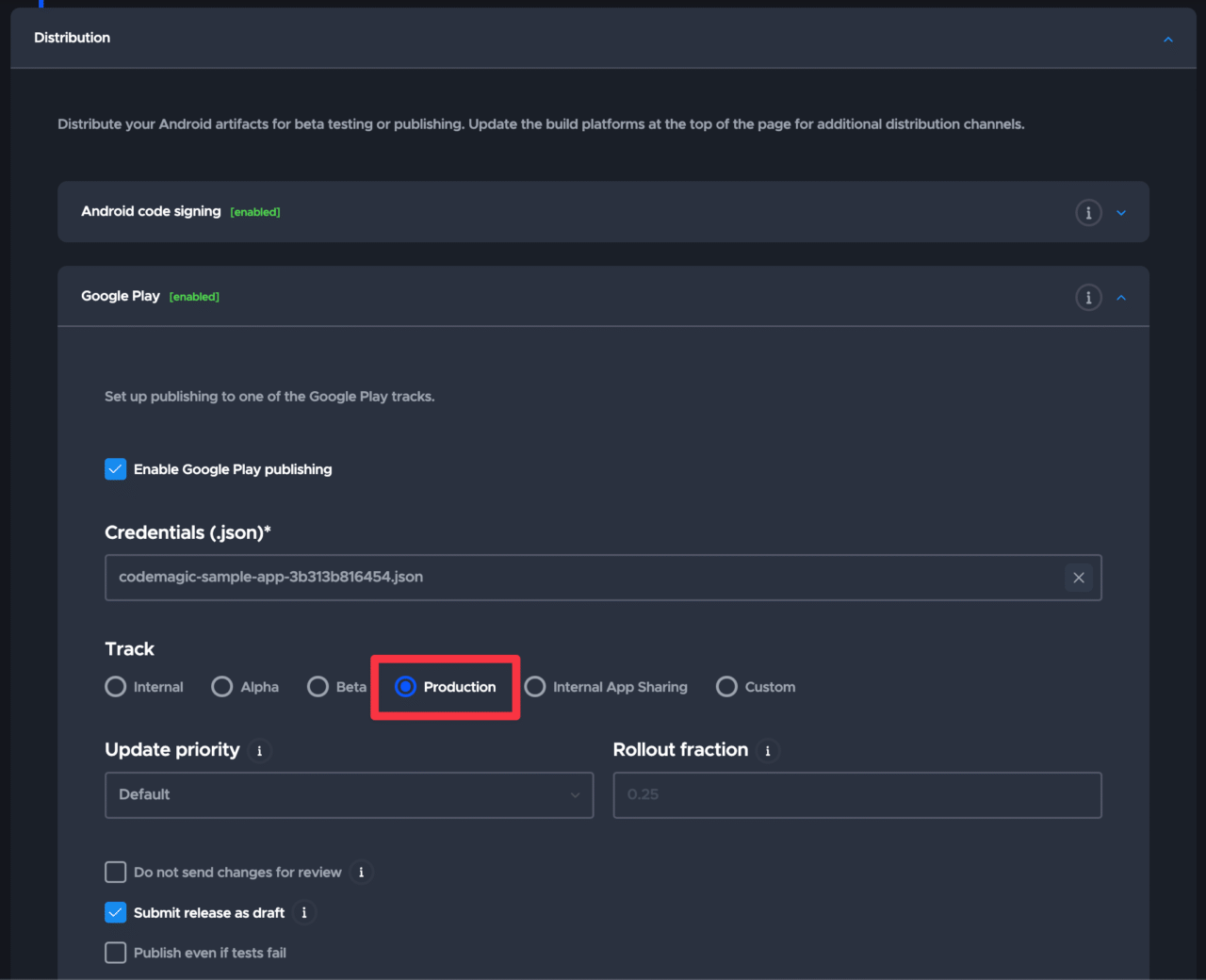Uncheck Submit release as draft
The width and height of the screenshot is (1206, 980).
click(116, 913)
